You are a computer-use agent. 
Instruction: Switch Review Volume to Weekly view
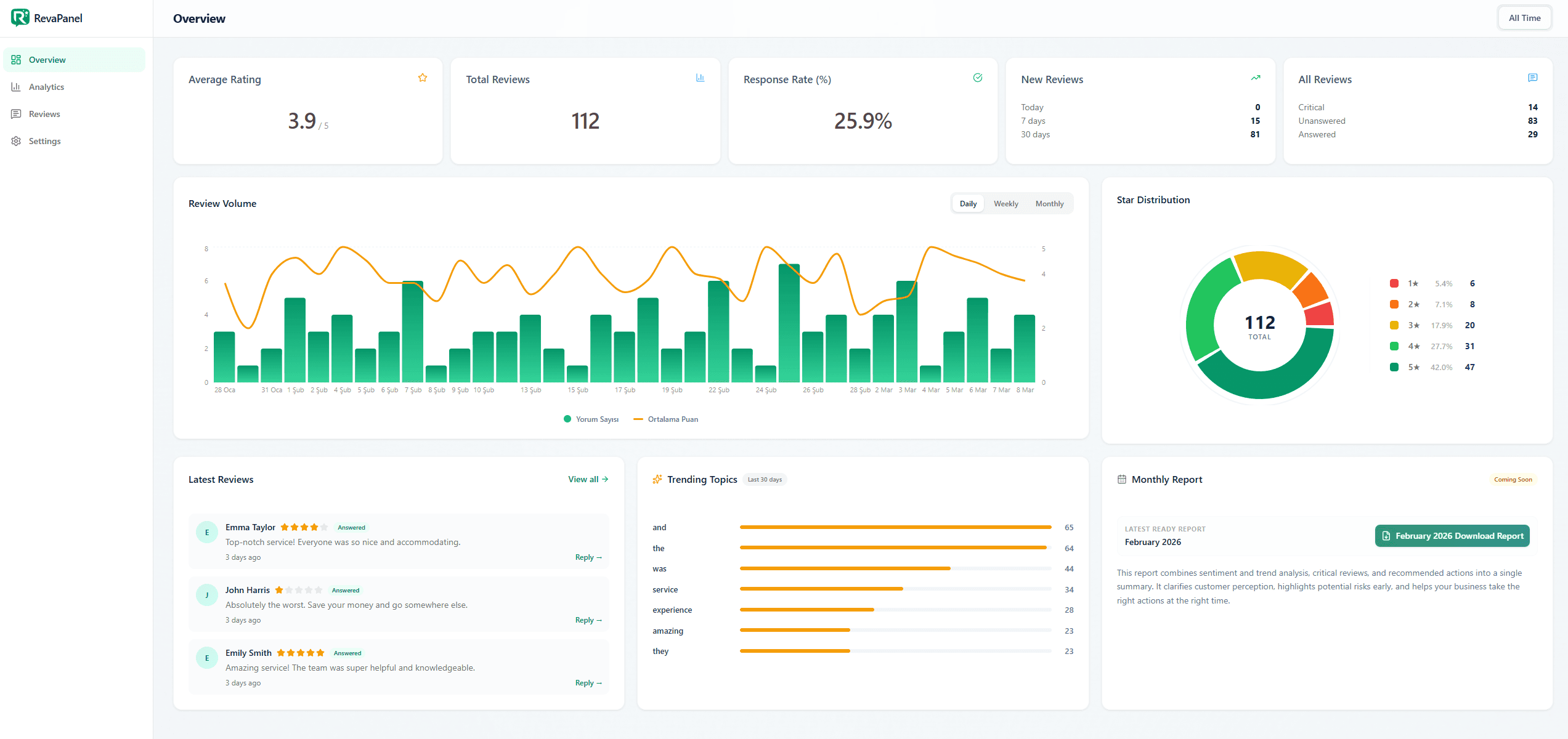1005,203
